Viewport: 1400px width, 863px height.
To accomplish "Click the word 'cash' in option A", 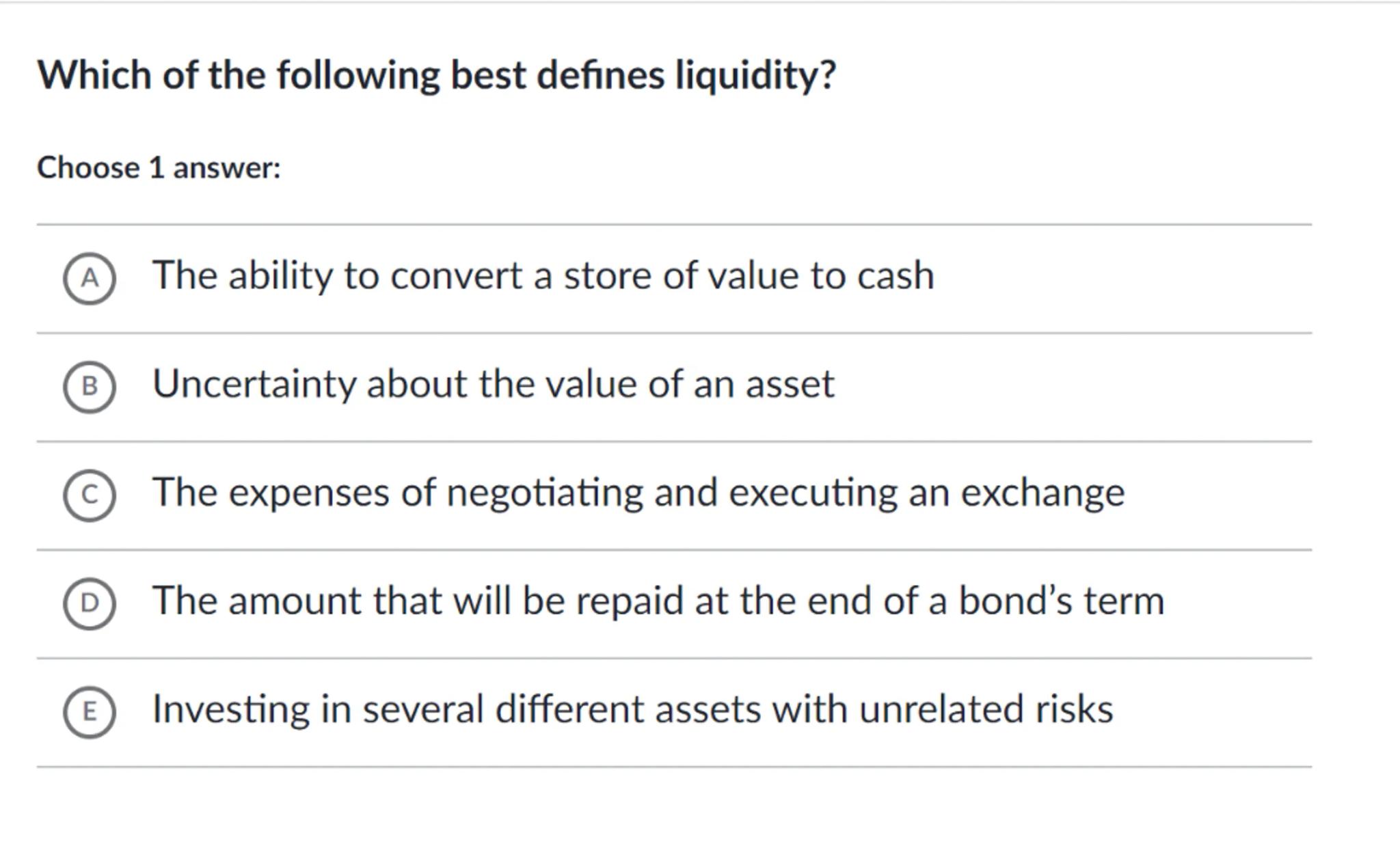I will pos(896,276).
